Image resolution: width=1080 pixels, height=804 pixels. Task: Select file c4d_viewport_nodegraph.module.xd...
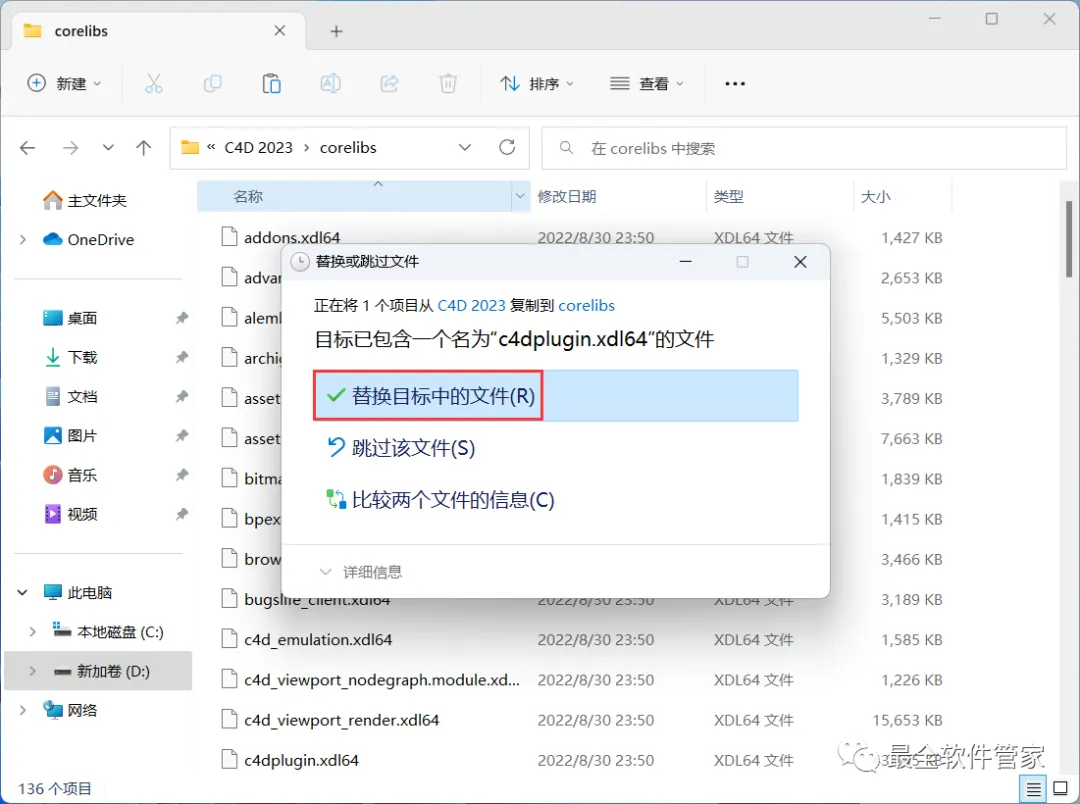381,680
